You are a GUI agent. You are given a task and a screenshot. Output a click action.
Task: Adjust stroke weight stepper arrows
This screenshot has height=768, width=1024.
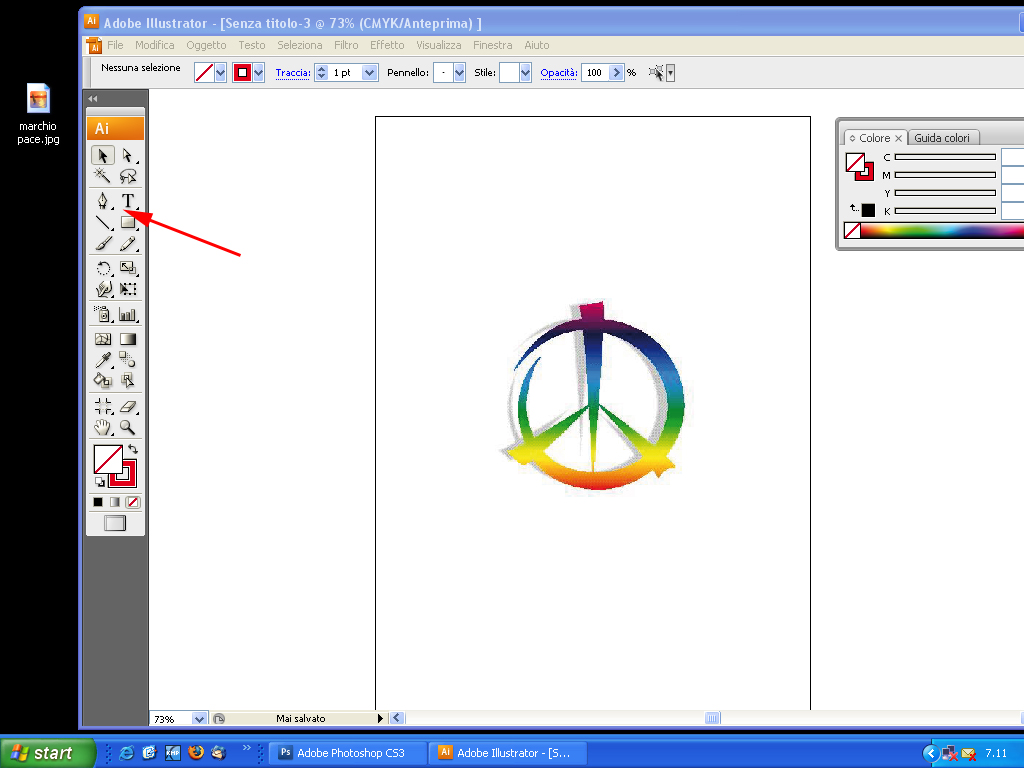[321, 72]
